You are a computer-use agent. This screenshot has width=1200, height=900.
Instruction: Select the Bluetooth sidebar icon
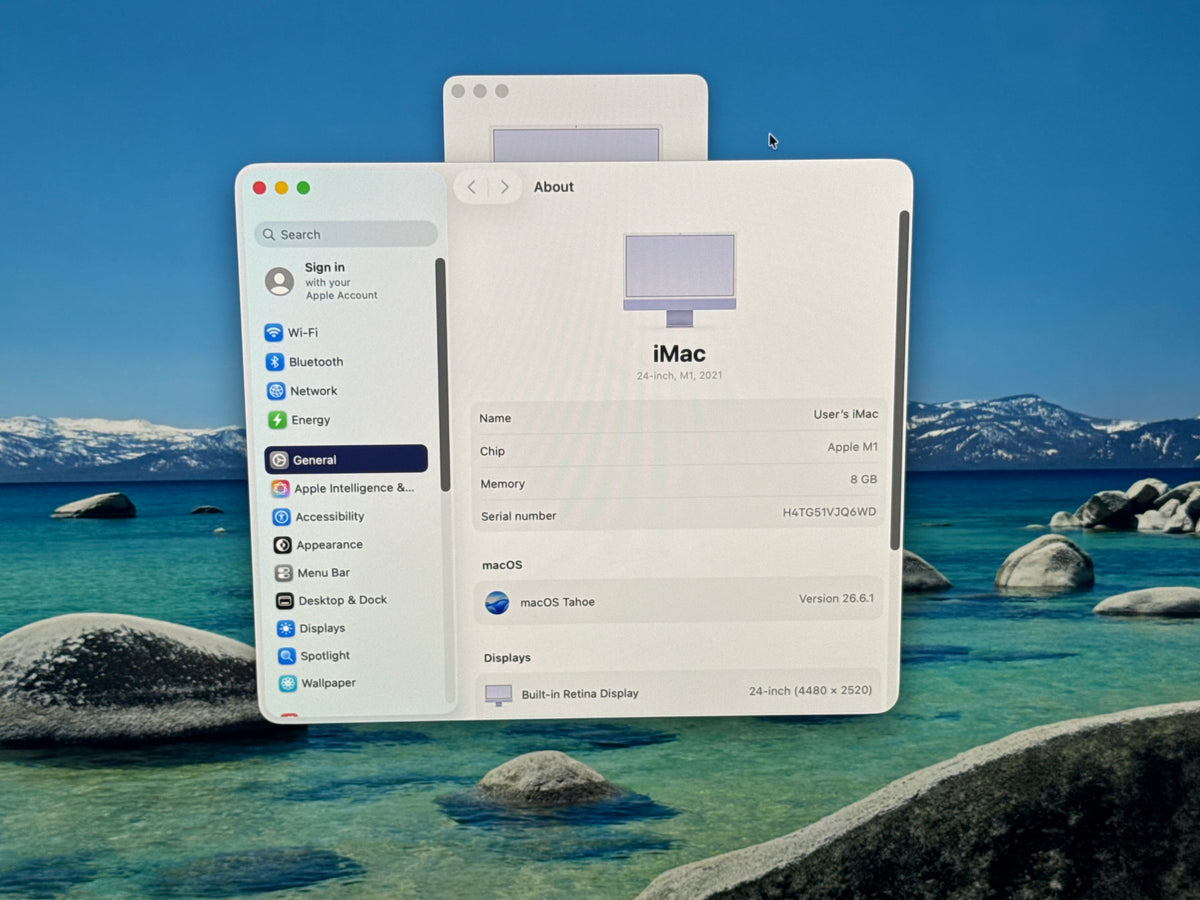pos(275,362)
